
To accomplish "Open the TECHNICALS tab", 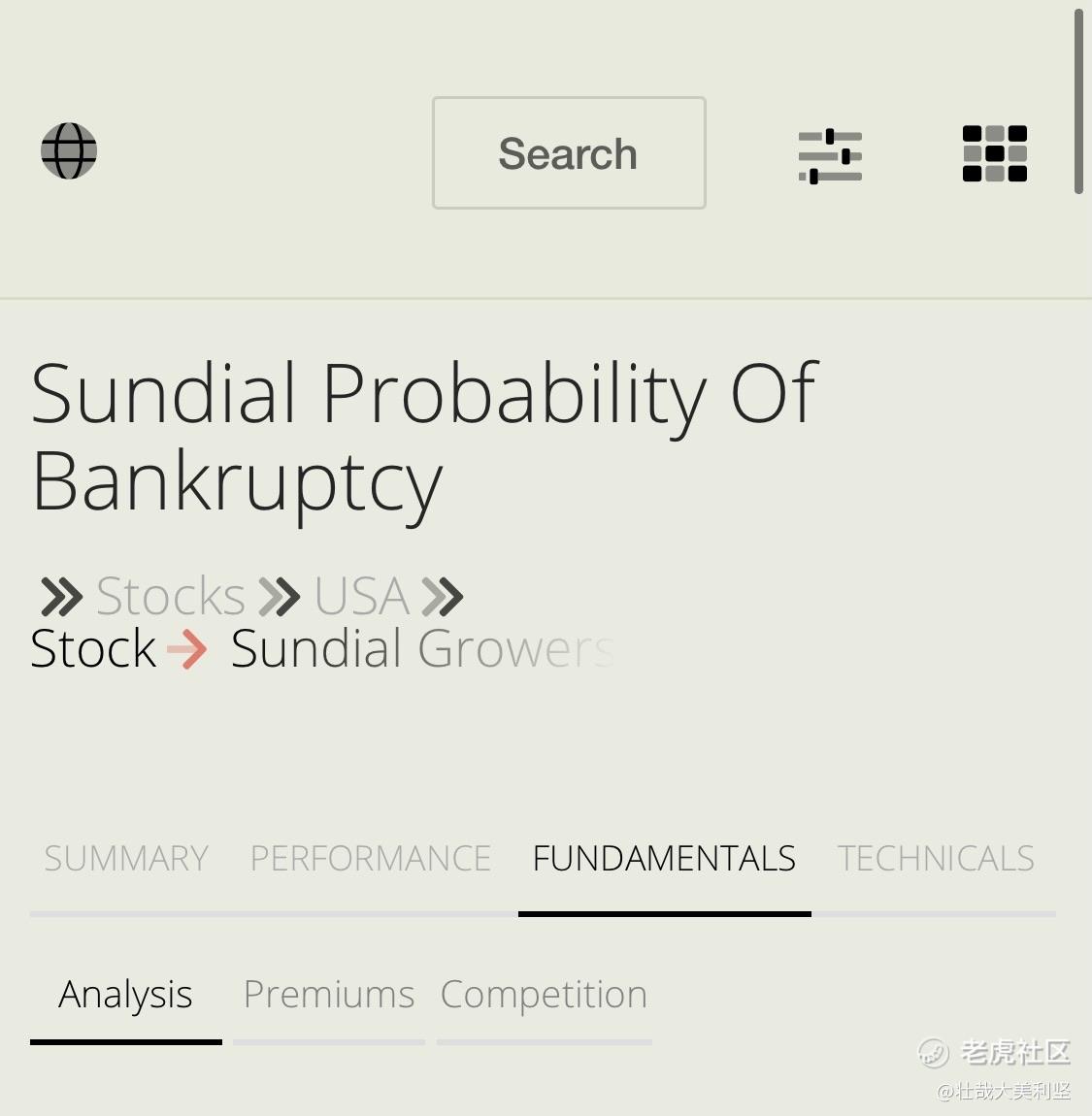I will point(936,859).
